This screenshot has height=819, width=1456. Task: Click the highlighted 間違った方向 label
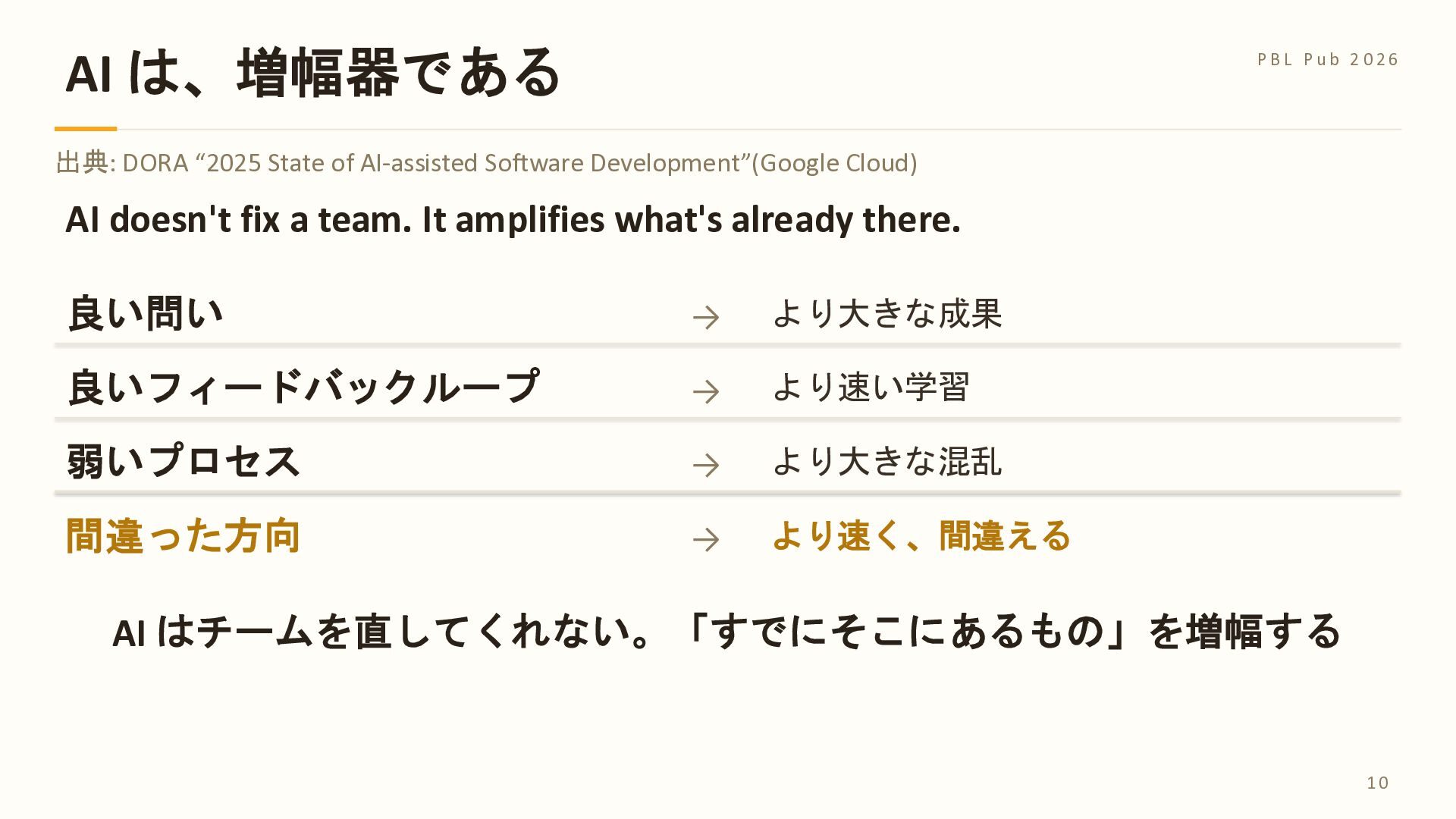(184, 535)
